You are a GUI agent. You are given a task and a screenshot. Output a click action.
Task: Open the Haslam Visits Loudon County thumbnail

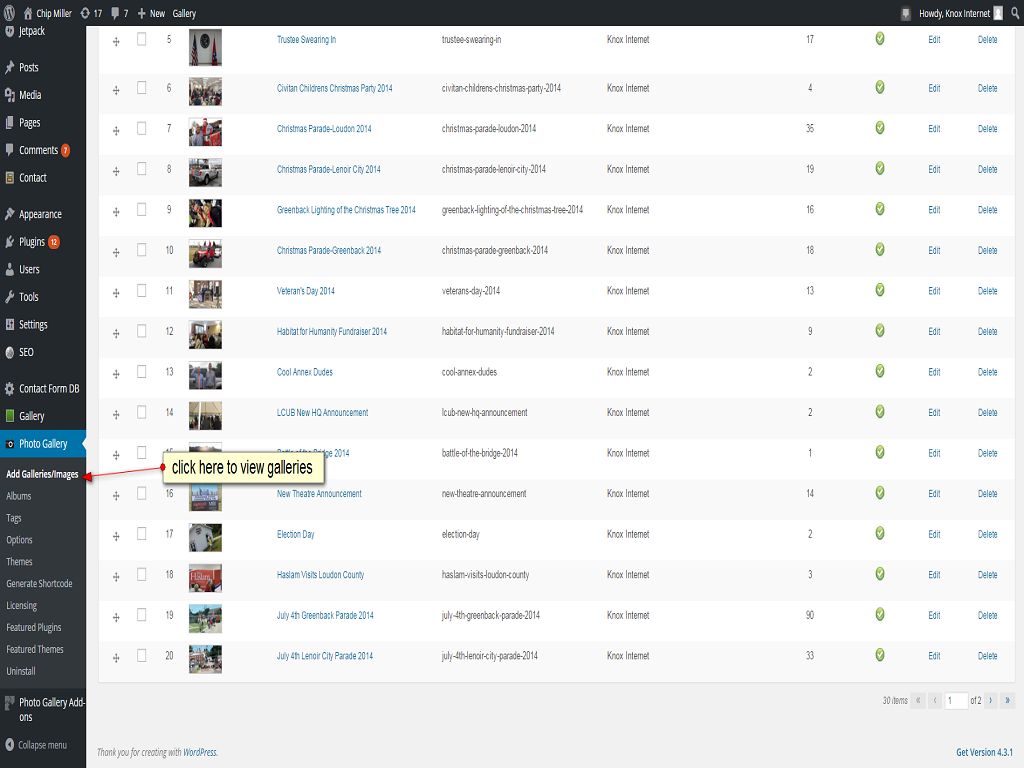click(205, 578)
